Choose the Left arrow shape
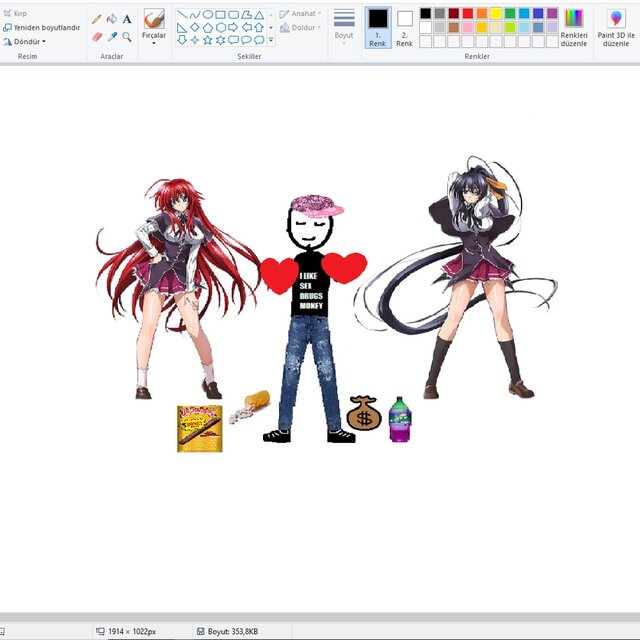The height and width of the screenshot is (640, 640). click(246, 28)
